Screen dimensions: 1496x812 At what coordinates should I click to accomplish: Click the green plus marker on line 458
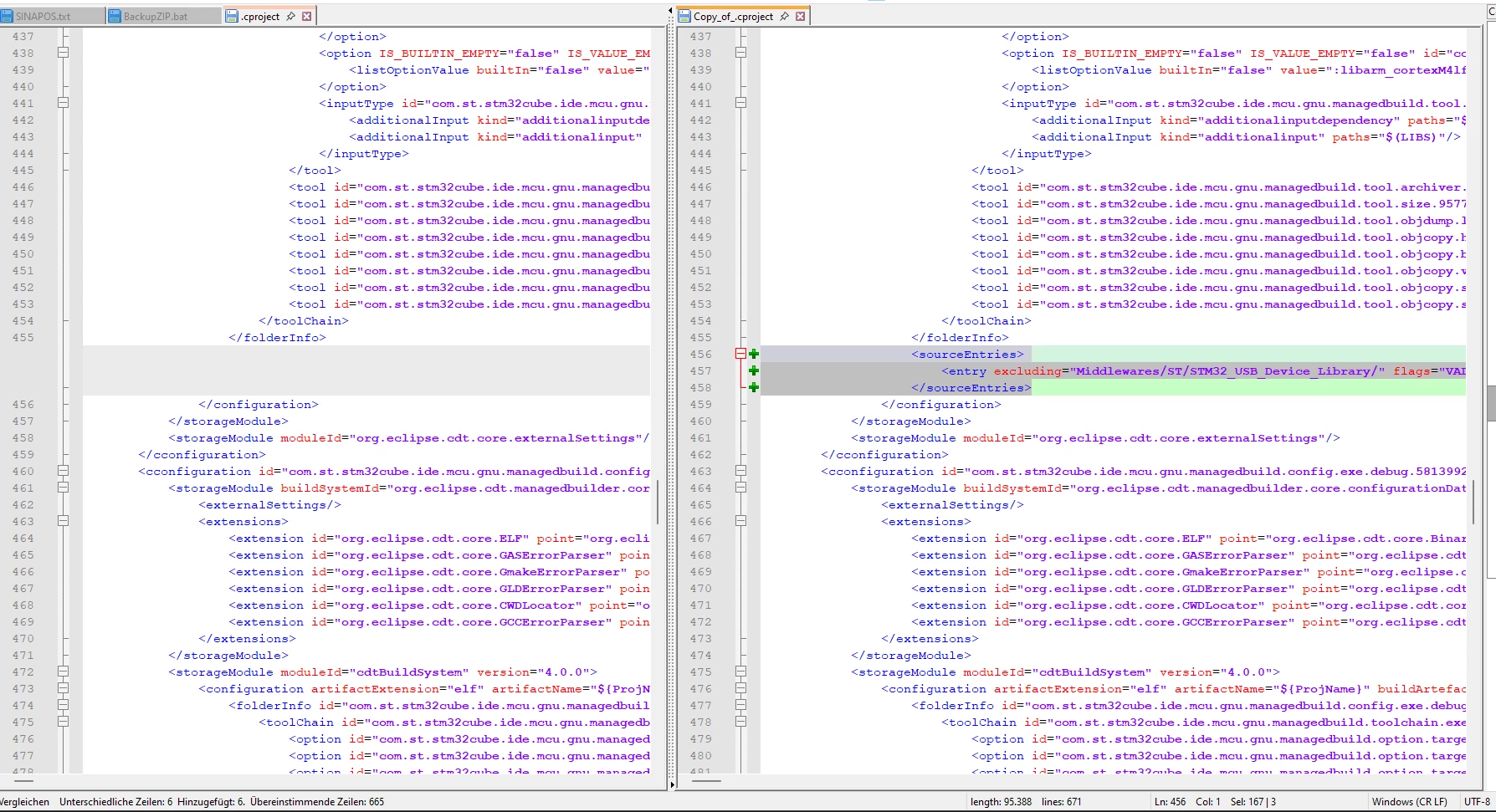pos(754,387)
